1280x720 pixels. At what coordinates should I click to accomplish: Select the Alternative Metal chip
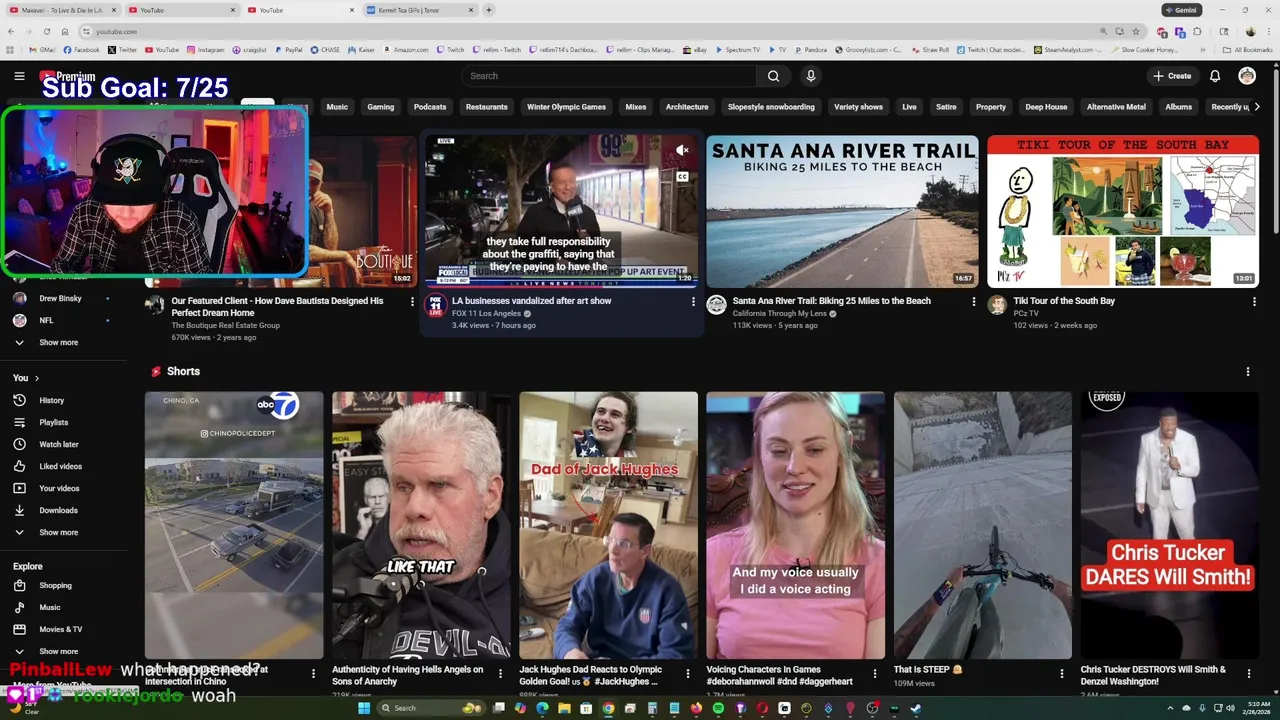coord(1116,107)
